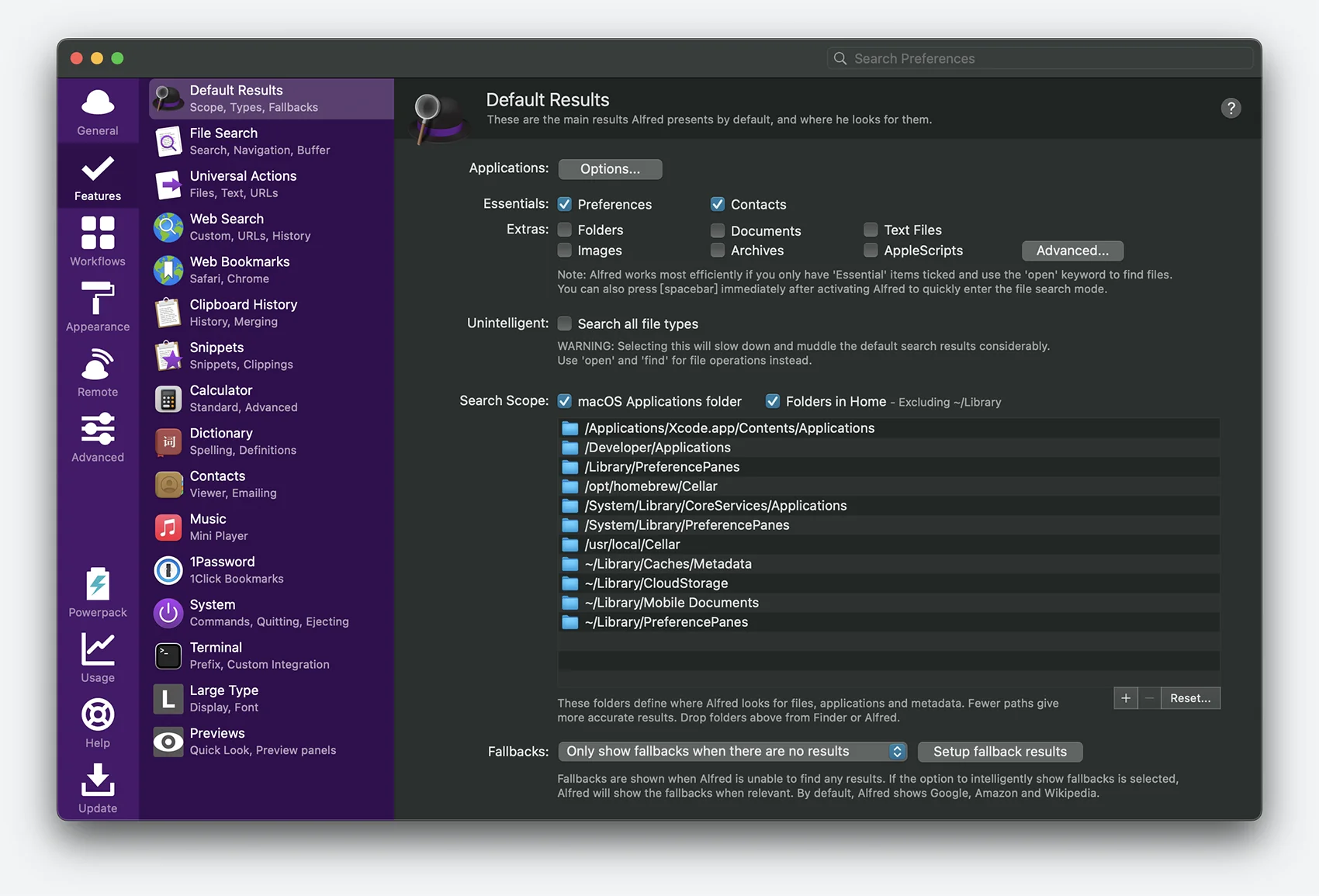
Task: Select Universal Actions label in list
Action: point(243,176)
